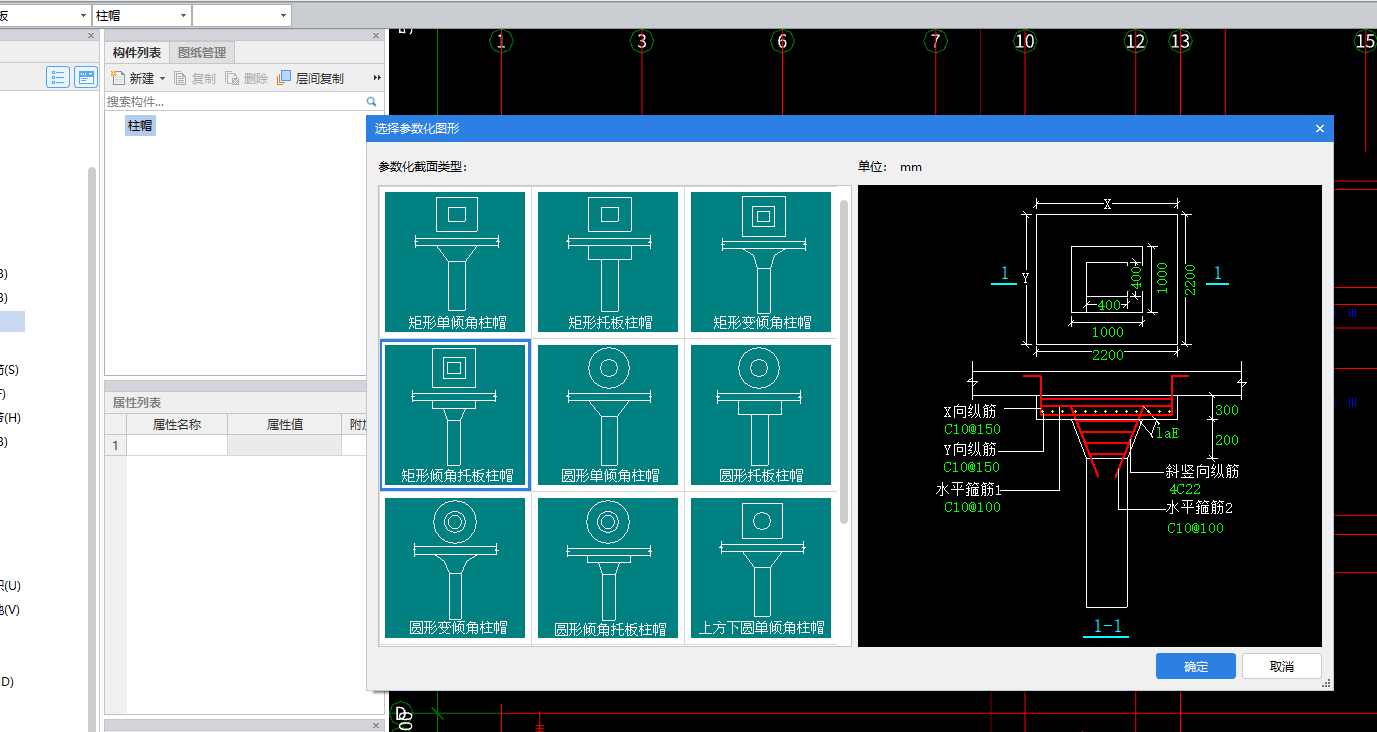Click row number 1 in the property table
Screen dimensions: 1377x732
pyautogui.click(x=116, y=445)
